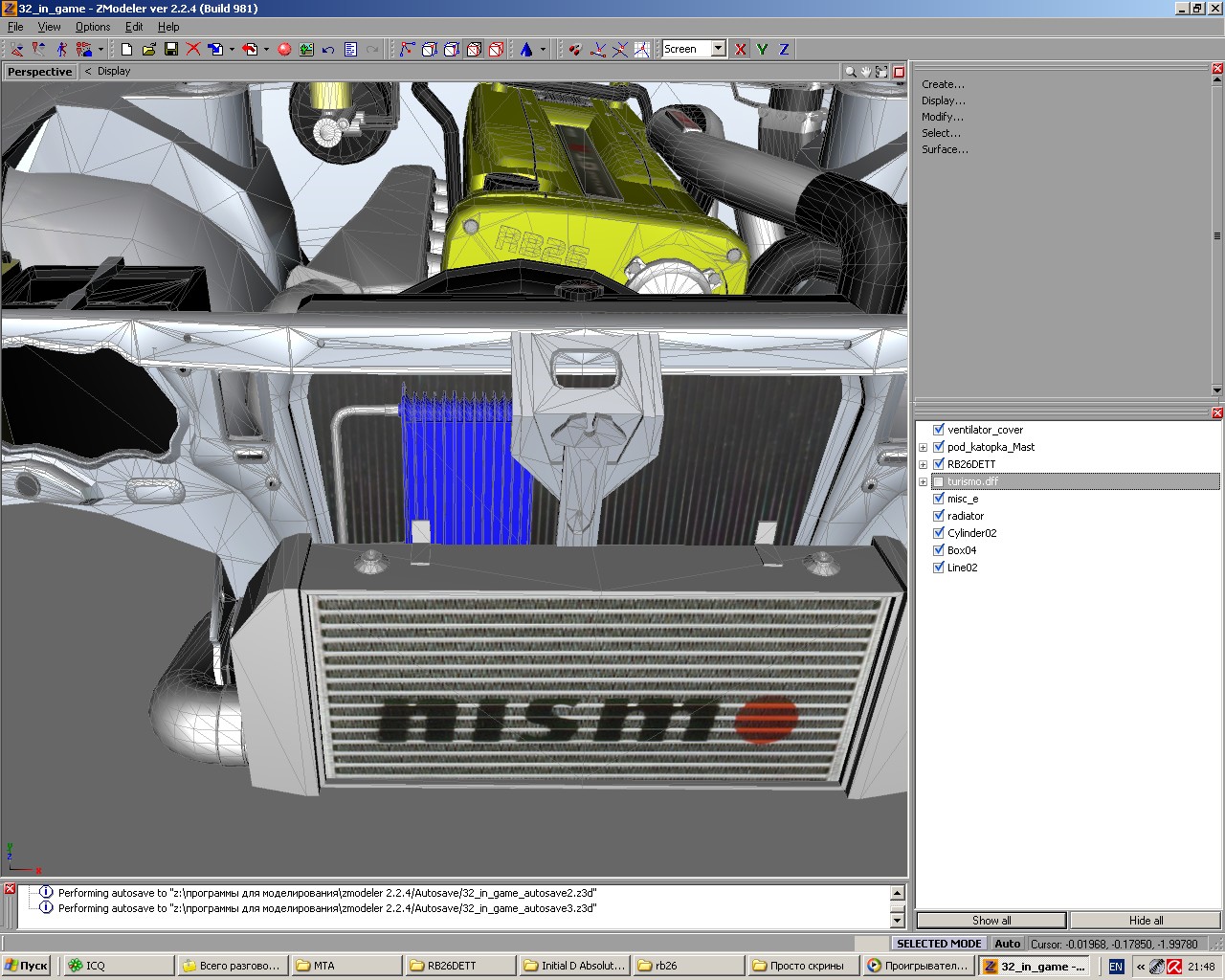Screen dimensions: 1225x980
Task: Uncheck the Box04 visibility checkbox
Action: pyautogui.click(x=939, y=550)
